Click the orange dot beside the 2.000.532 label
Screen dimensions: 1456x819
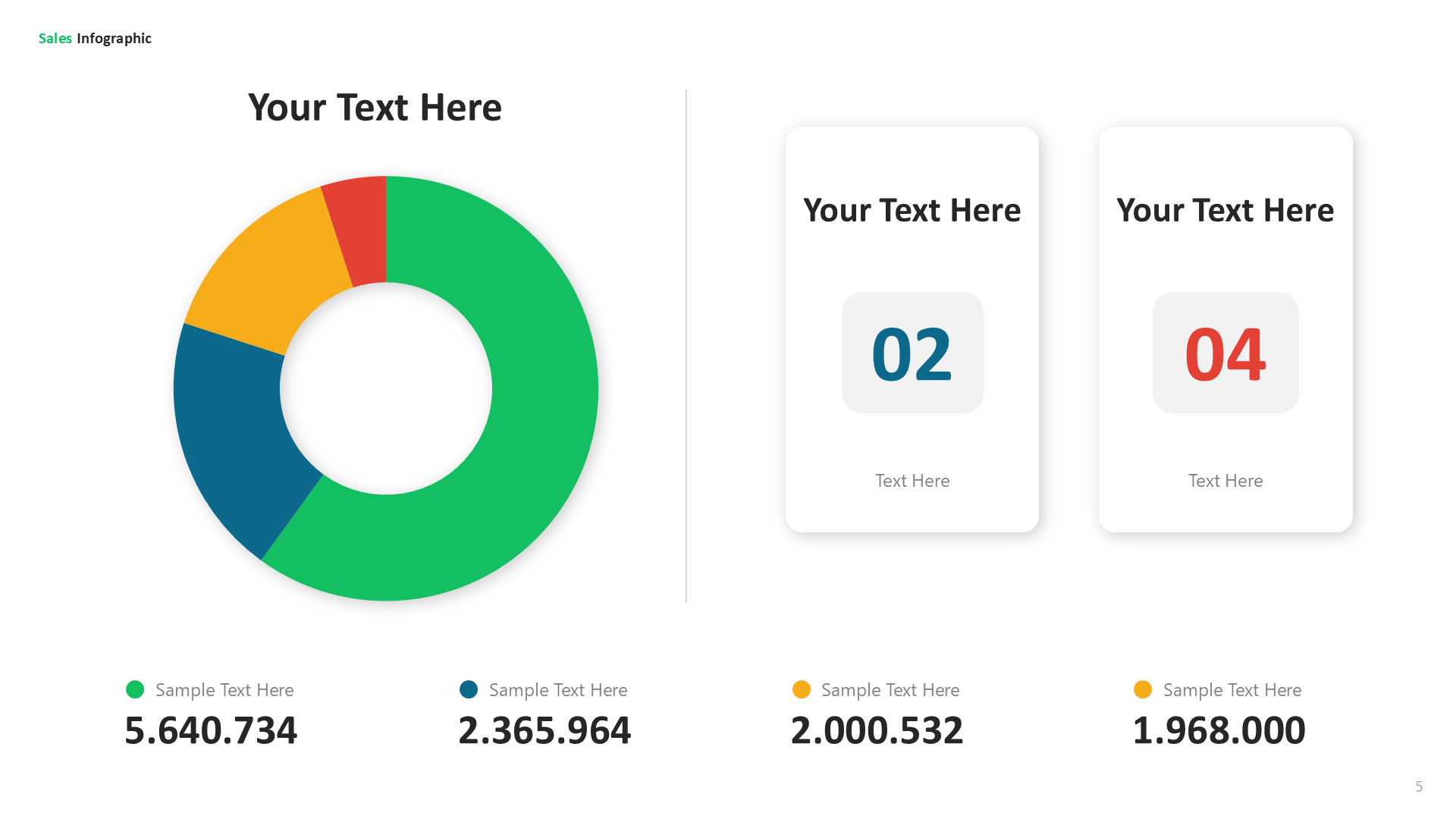[x=802, y=689]
